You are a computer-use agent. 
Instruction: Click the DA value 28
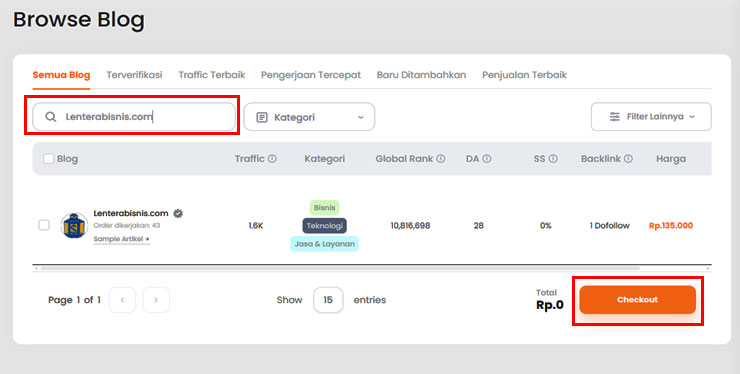(479, 226)
